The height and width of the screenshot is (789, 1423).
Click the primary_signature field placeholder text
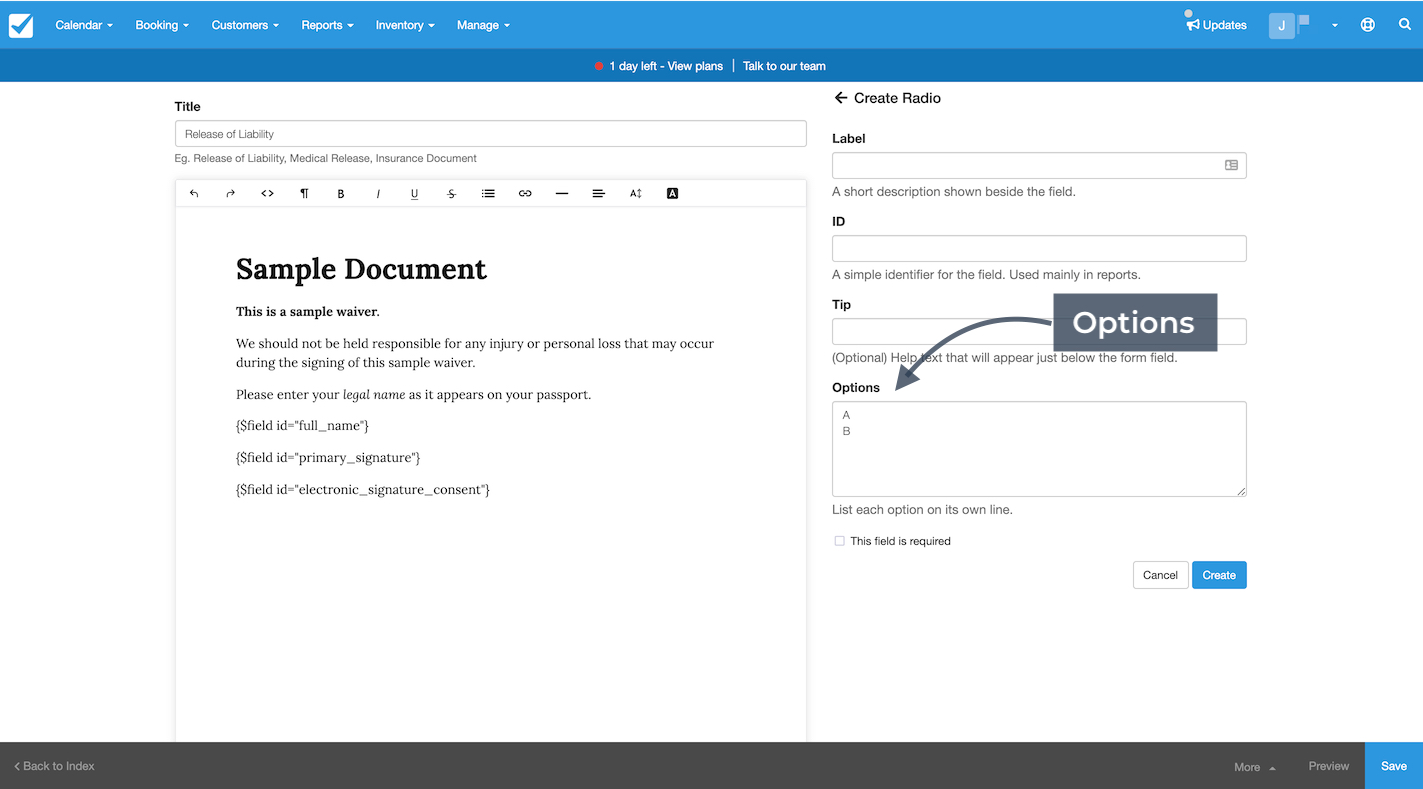pyautogui.click(x=328, y=458)
